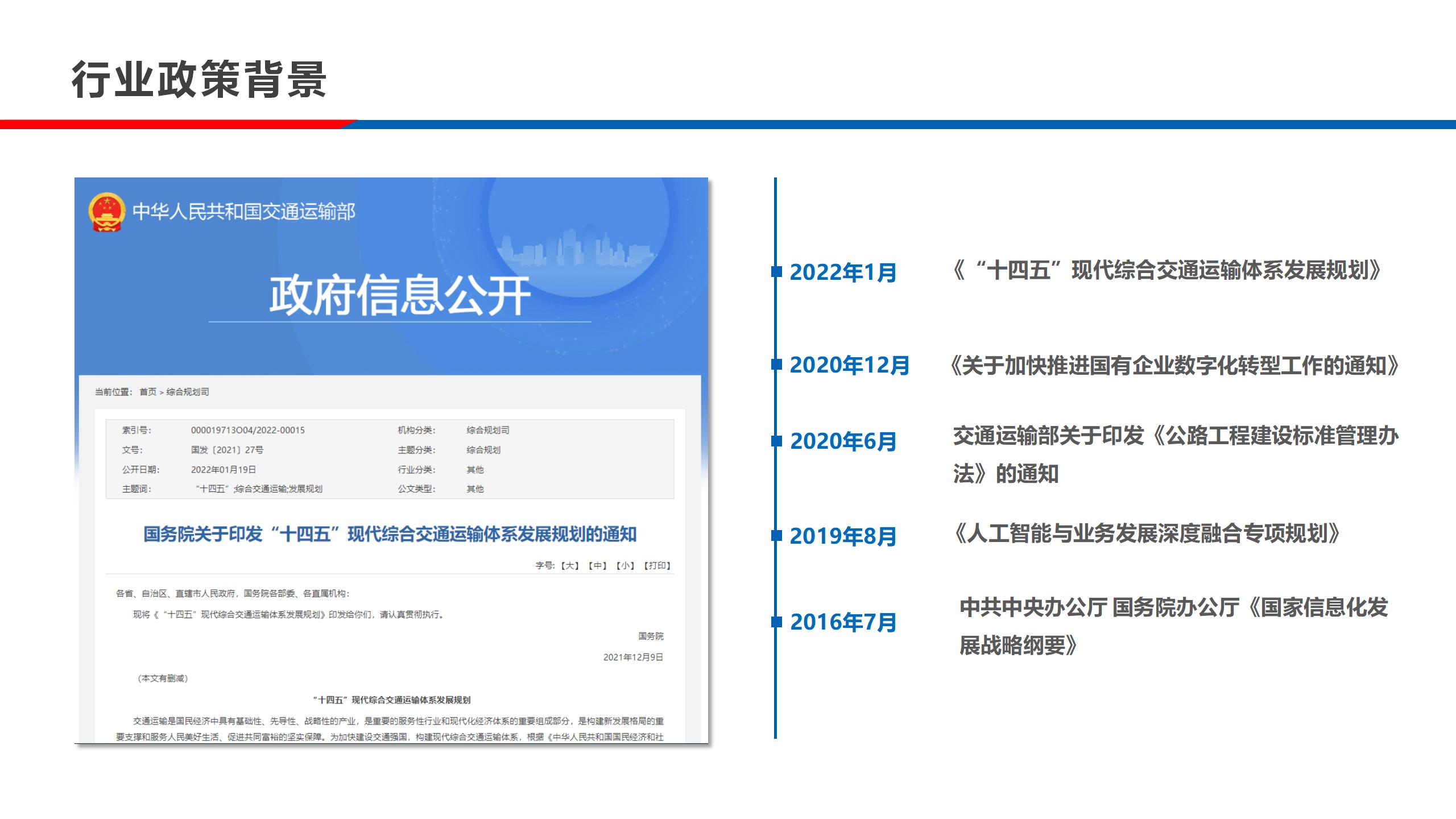Click the 当前位置 label
The height and width of the screenshot is (819, 1456).
click(x=113, y=392)
